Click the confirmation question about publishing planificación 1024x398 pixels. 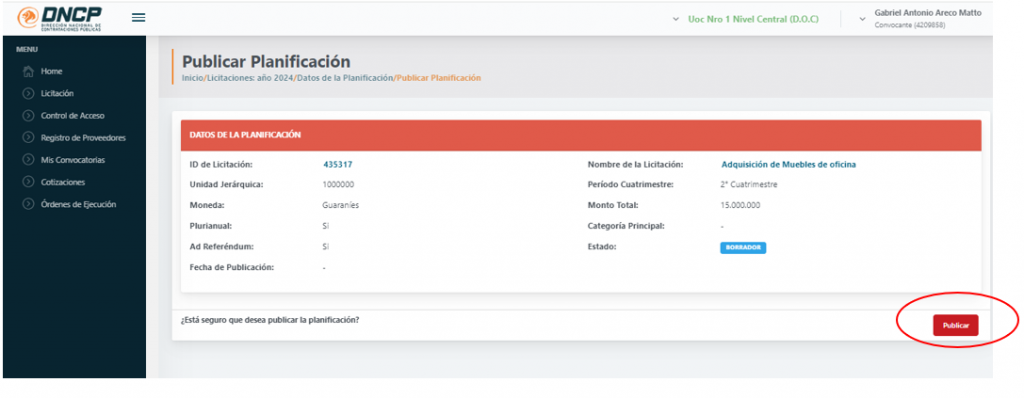click(x=270, y=320)
